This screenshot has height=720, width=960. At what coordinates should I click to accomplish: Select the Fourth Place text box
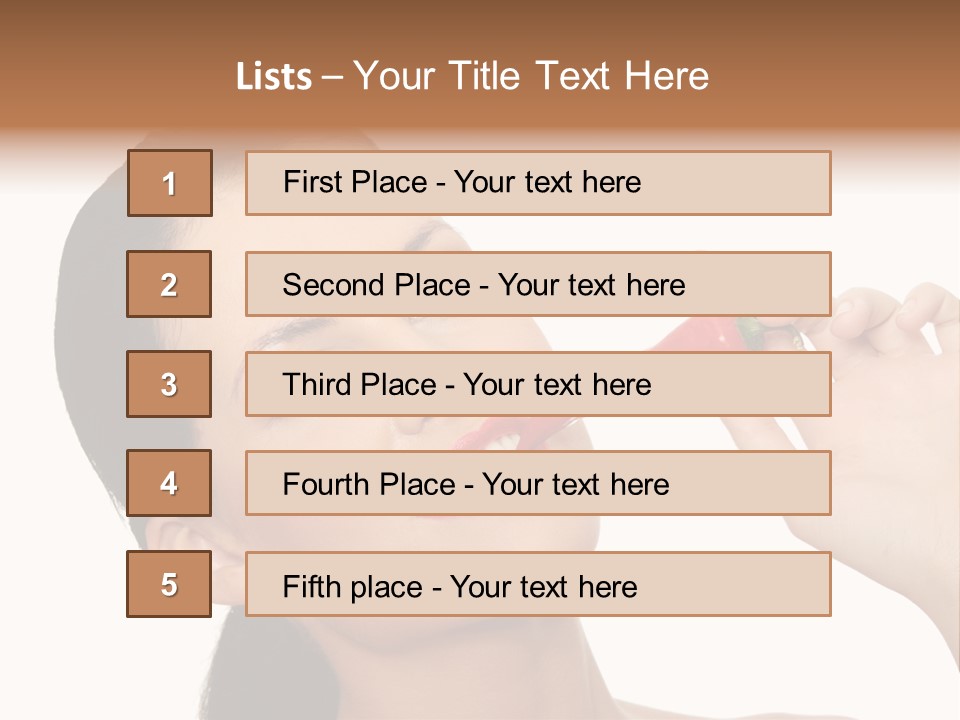pos(538,483)
